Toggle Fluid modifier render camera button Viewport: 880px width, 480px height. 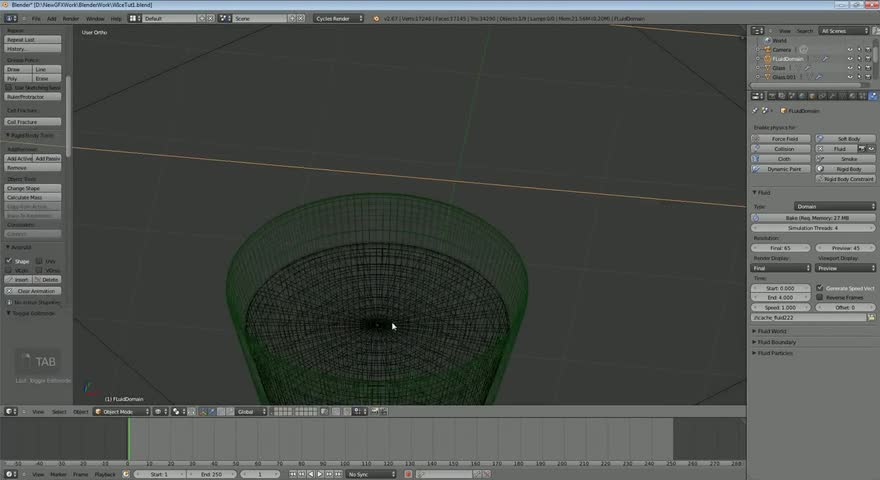[861, 149]
